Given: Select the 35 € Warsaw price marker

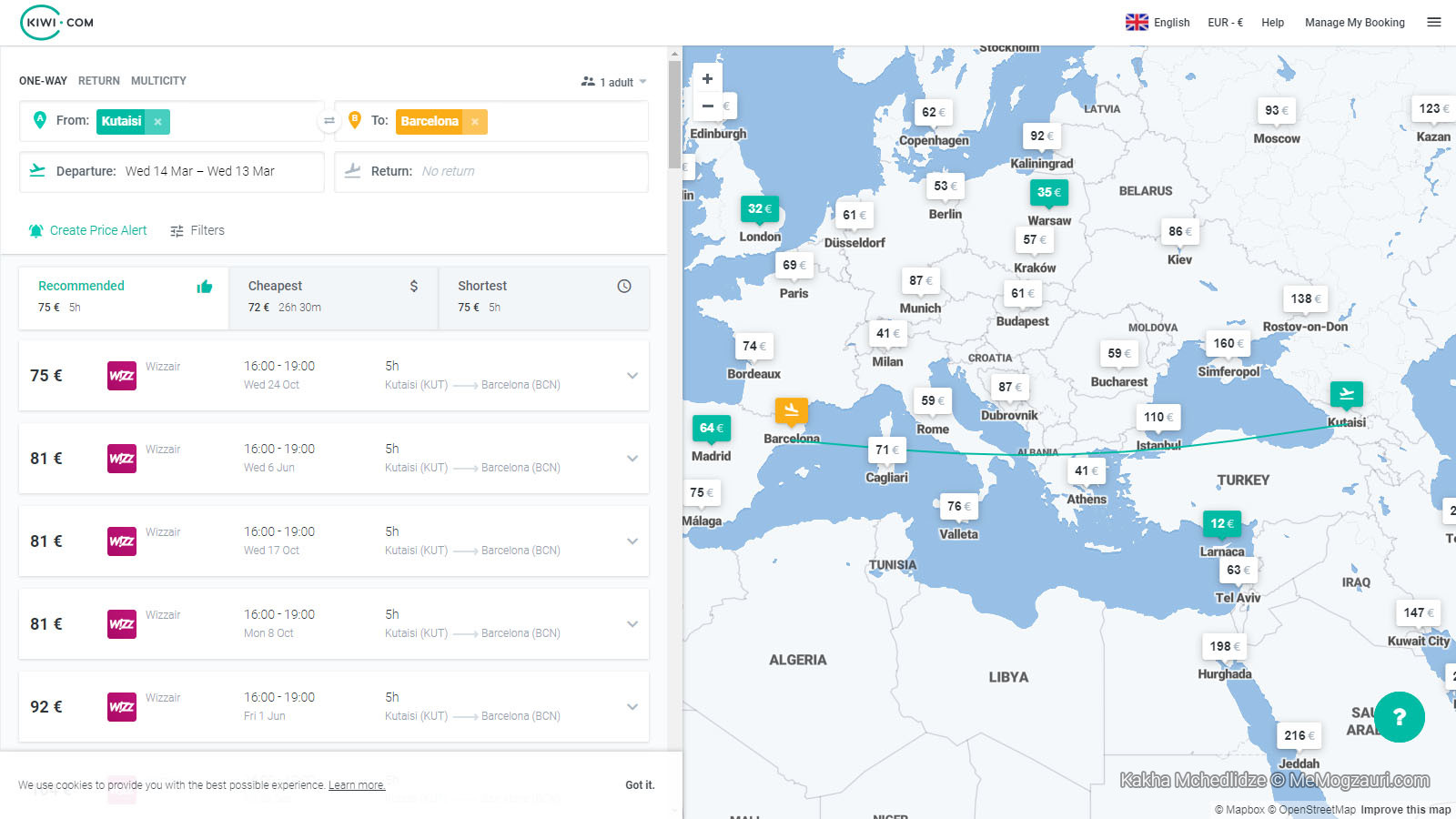Looking at the screenshot, I should (x=1049, y=193).
